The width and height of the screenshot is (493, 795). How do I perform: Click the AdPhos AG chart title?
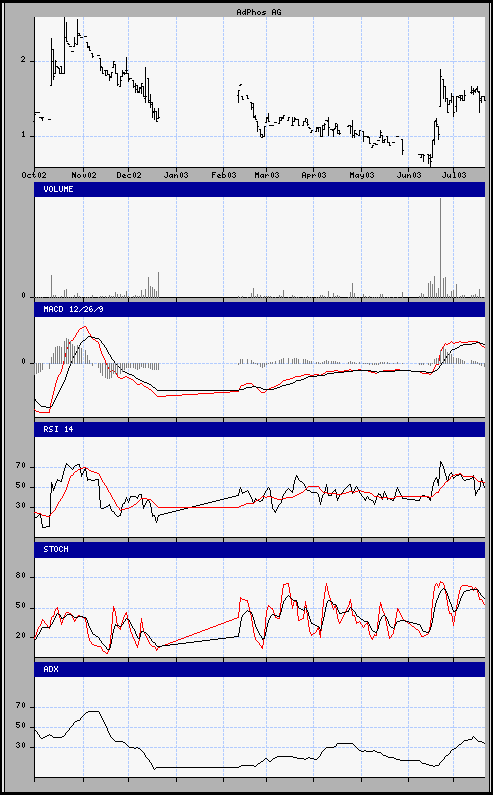tap(259, 12)
